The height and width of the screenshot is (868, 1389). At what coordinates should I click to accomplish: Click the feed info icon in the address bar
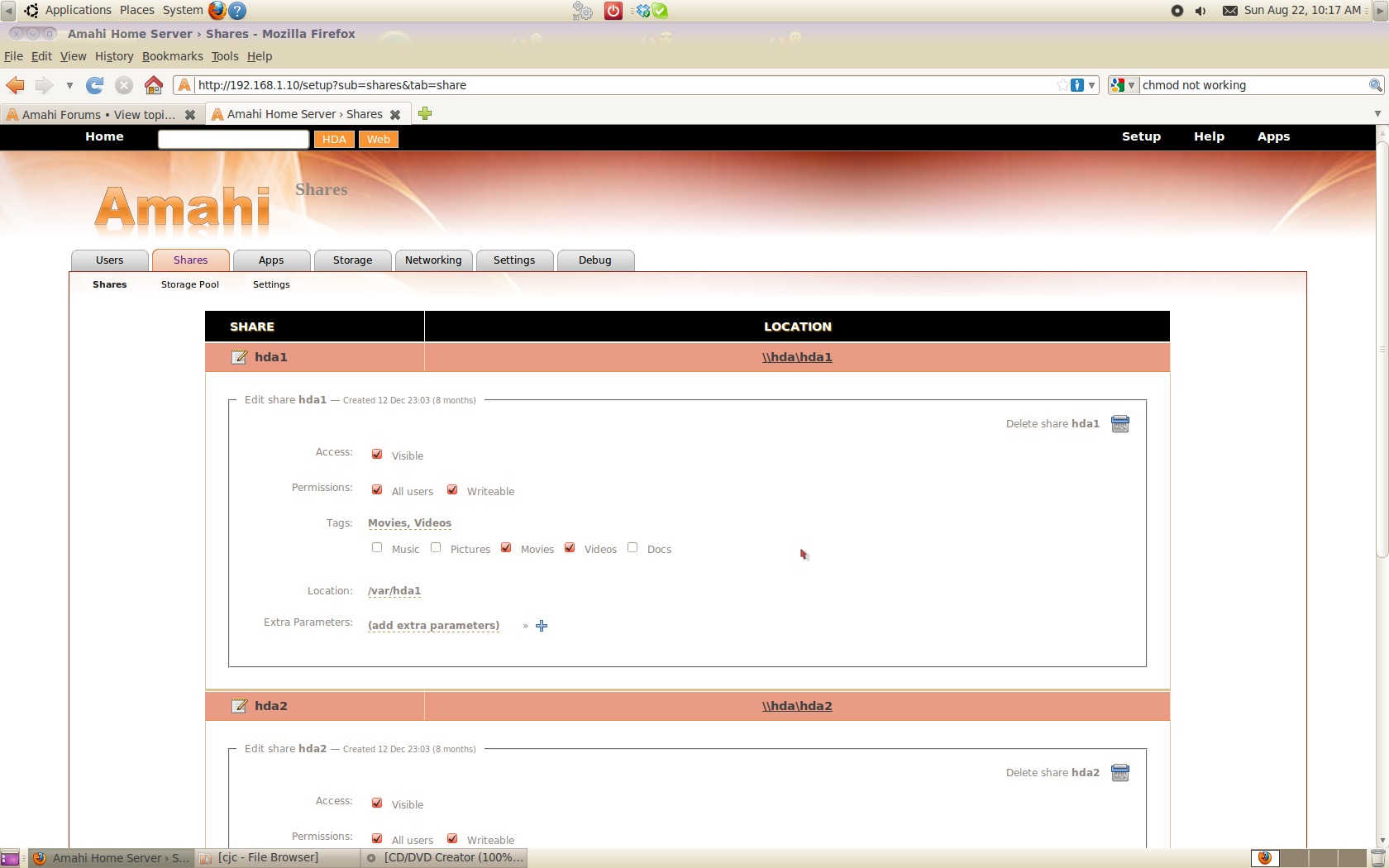1077,85
